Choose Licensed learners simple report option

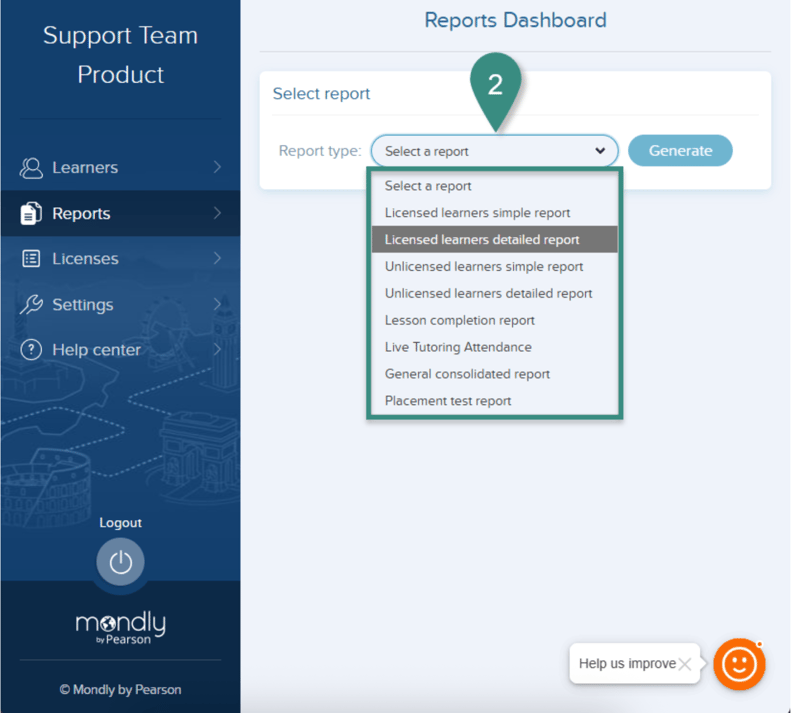477,213
